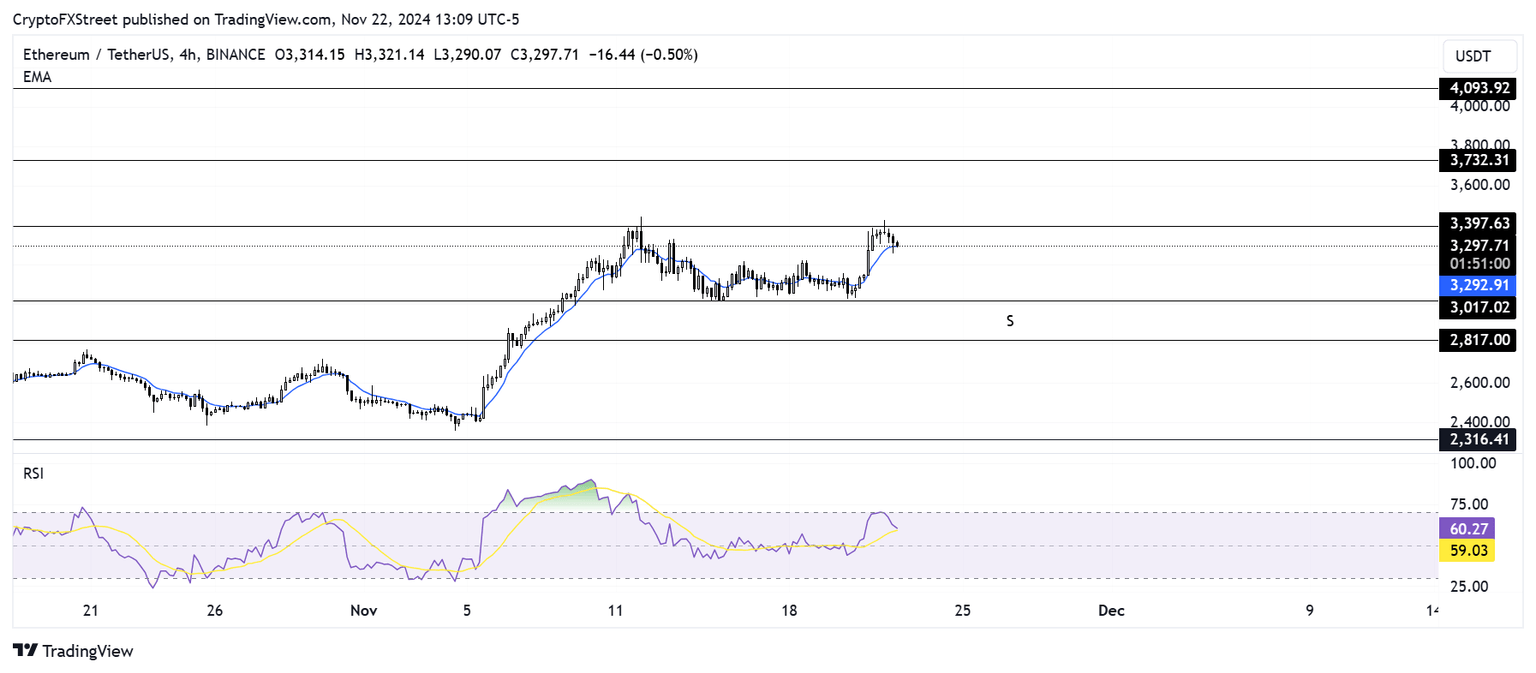Click the 'Dec' date axis label
1536x673 pixels.
[x=1111, y=610]
